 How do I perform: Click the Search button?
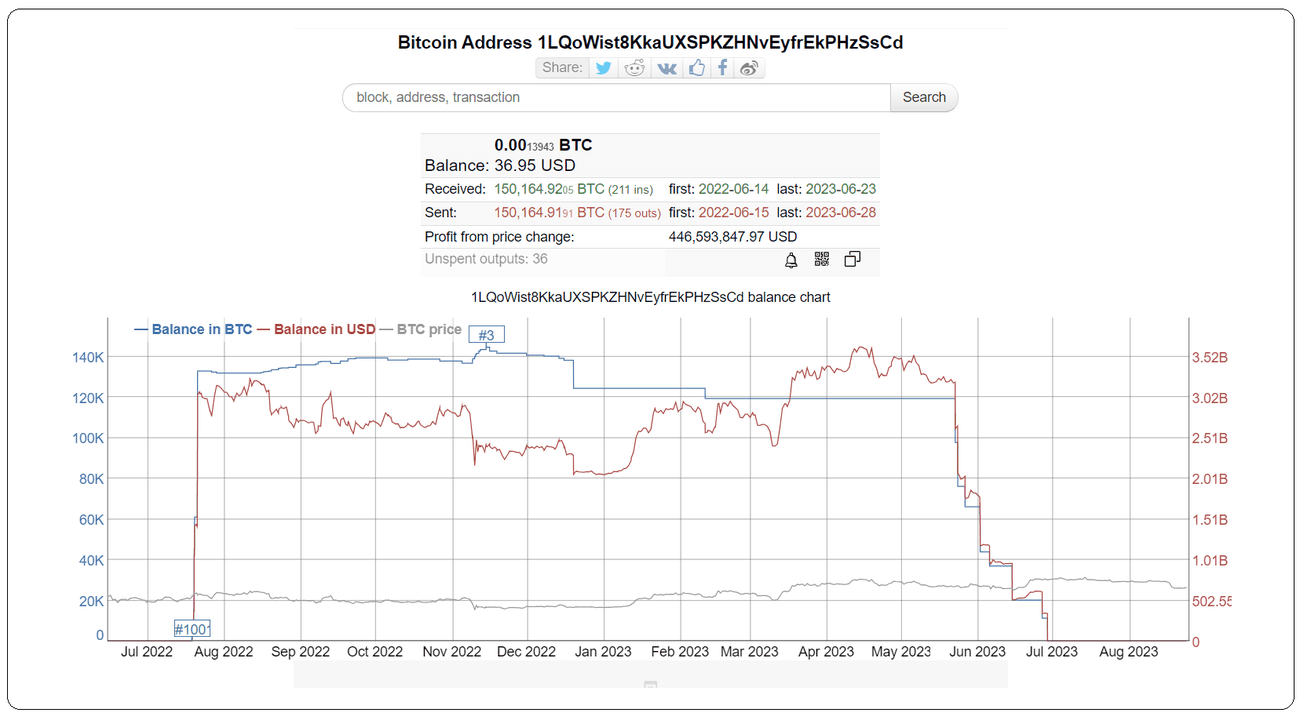pos(924,97)
